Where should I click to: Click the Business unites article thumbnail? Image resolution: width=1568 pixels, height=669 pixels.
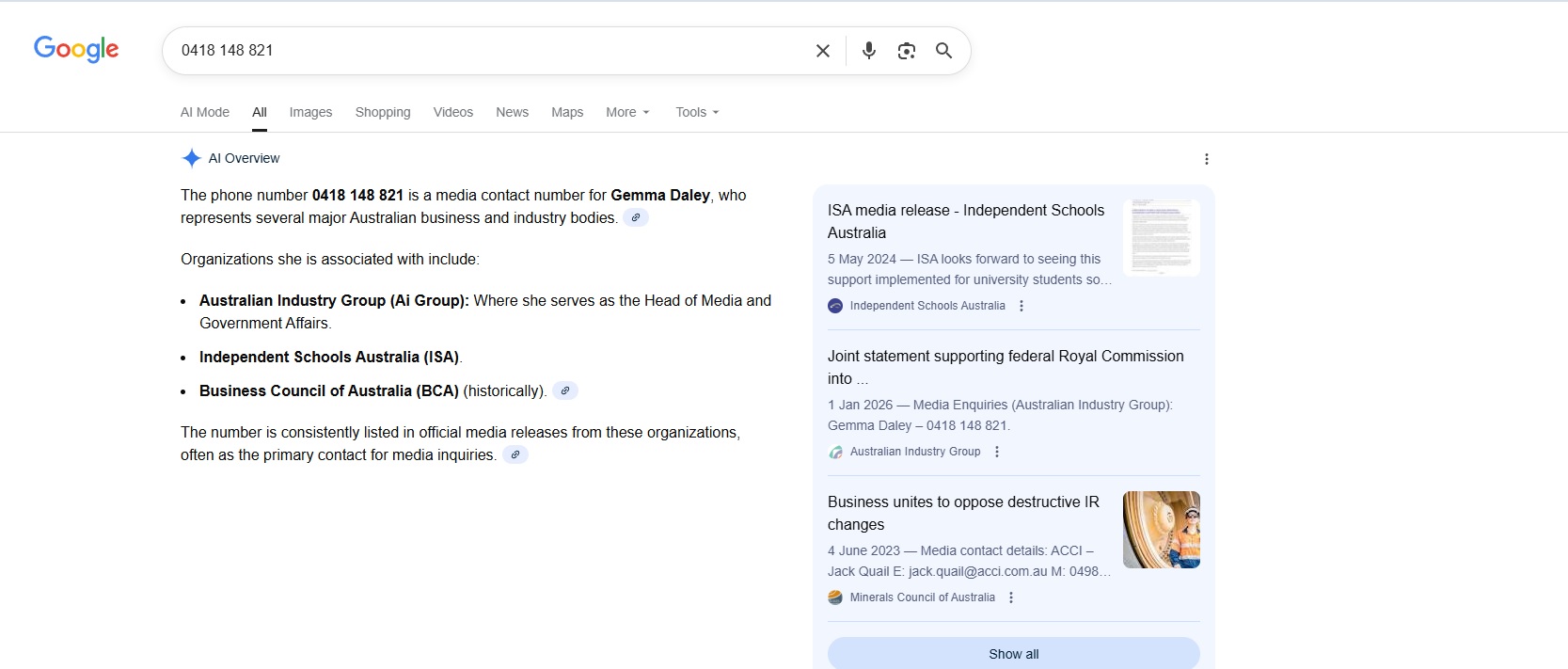click(1161, 530)
